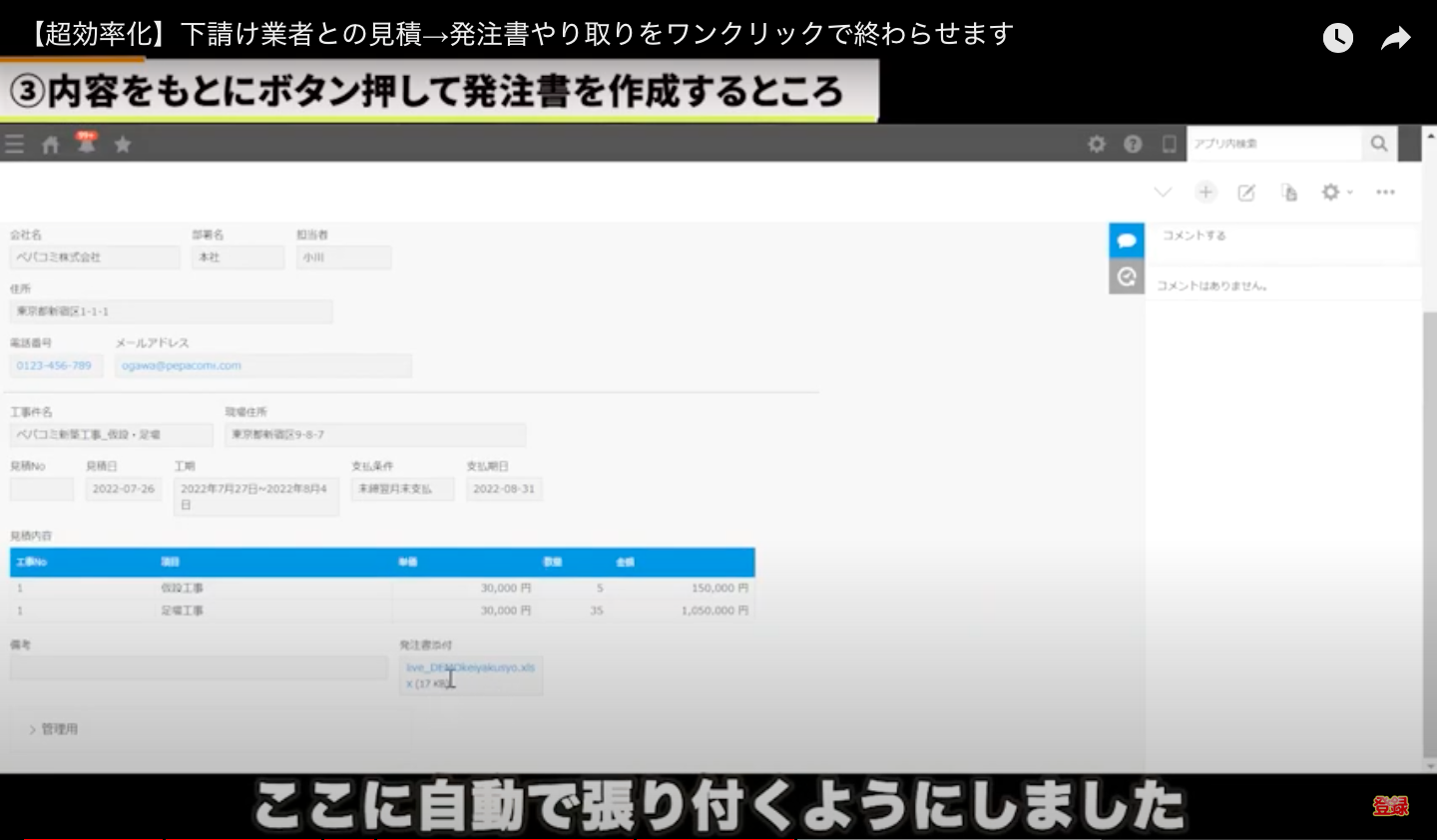The width and height of the screenshot is (1437, 840).
Task: Duplicate the record via the copy icon
Action: pyautogui.click(x=1288, y=192)
